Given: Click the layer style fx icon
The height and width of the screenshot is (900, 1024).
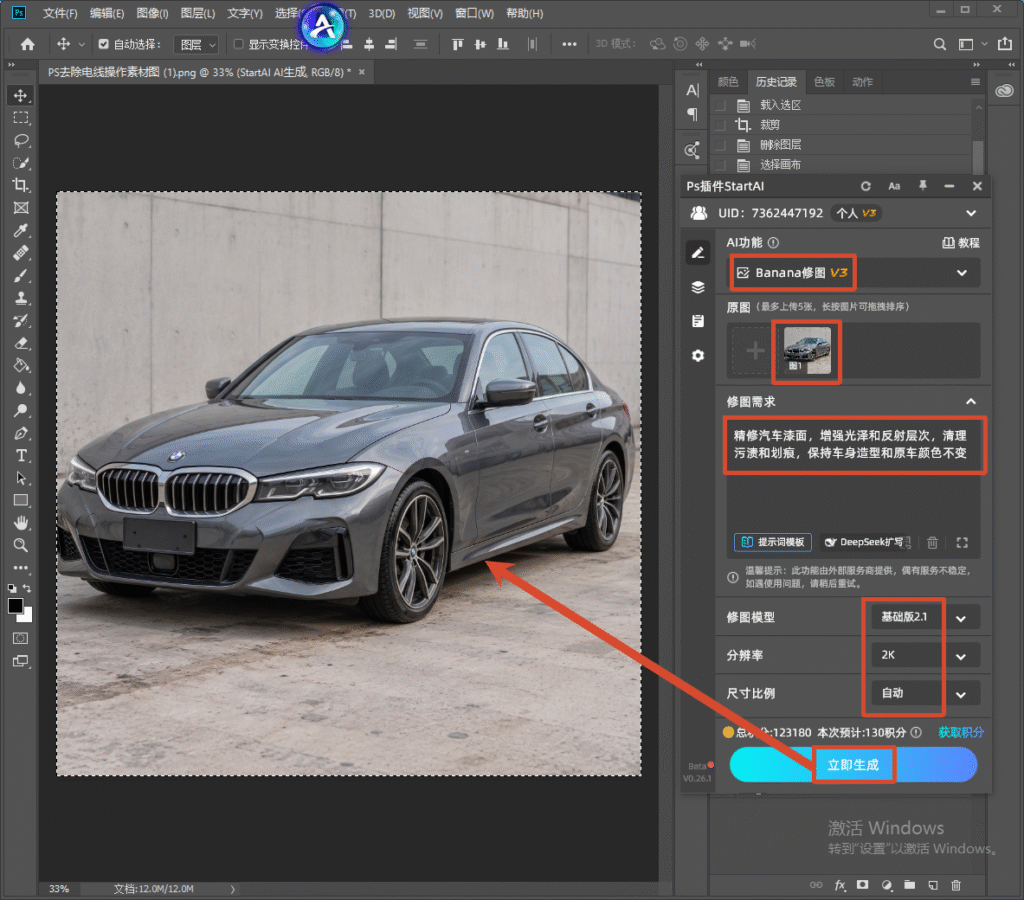Looking at the screenshot, I should point(840,886).
